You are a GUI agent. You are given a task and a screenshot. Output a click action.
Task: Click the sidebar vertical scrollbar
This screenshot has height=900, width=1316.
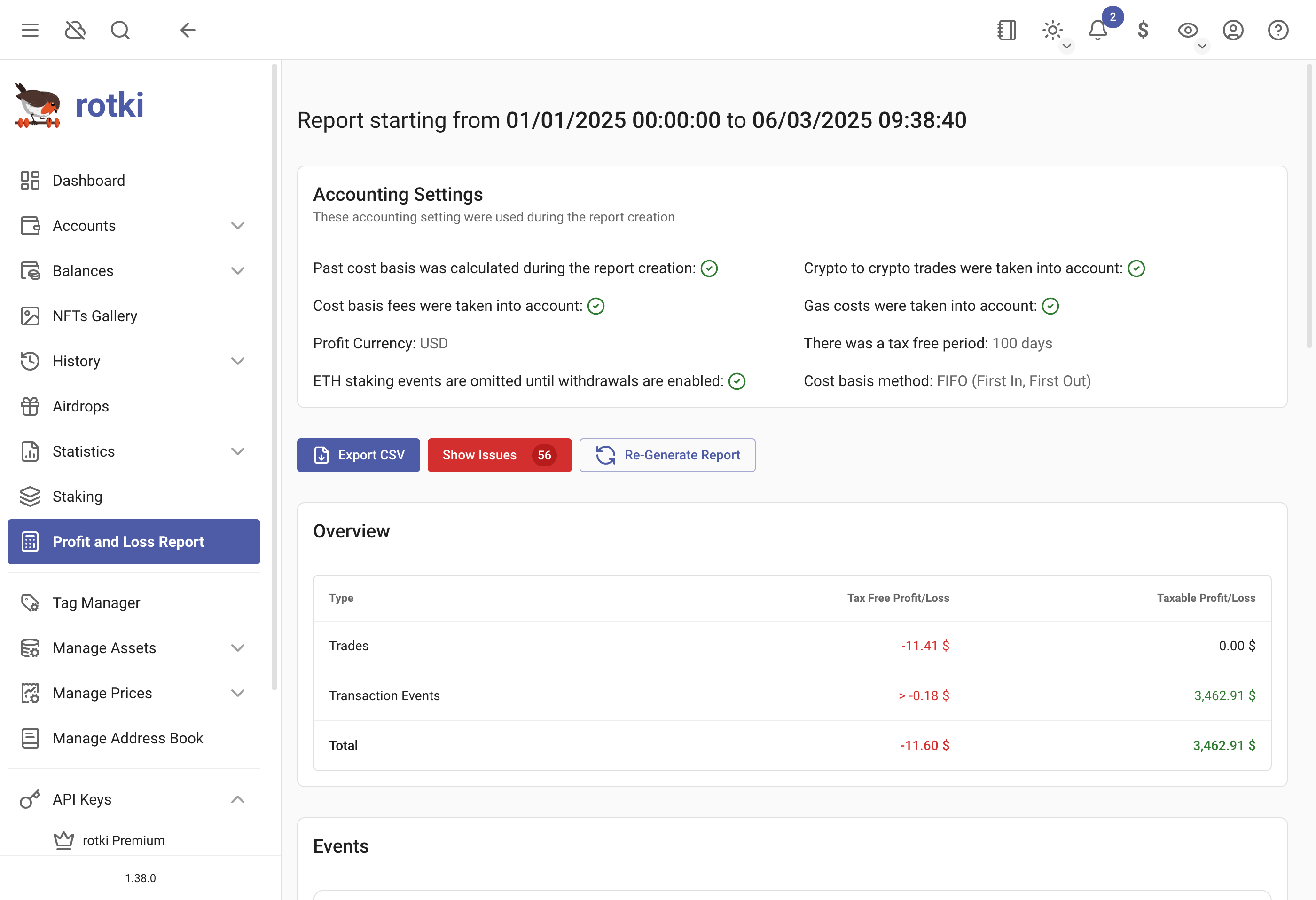click(x=274, y=377)
